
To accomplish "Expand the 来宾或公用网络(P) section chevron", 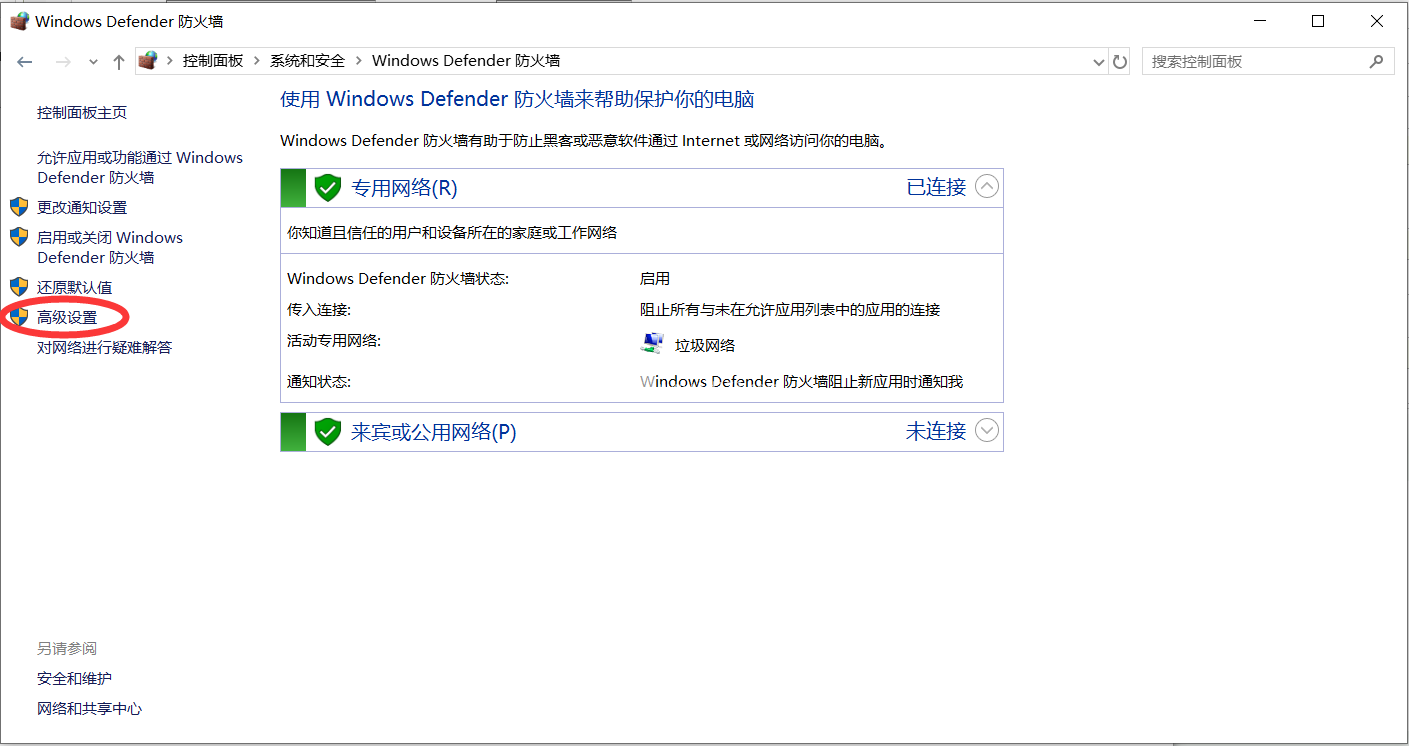I will tap(987, 430).
